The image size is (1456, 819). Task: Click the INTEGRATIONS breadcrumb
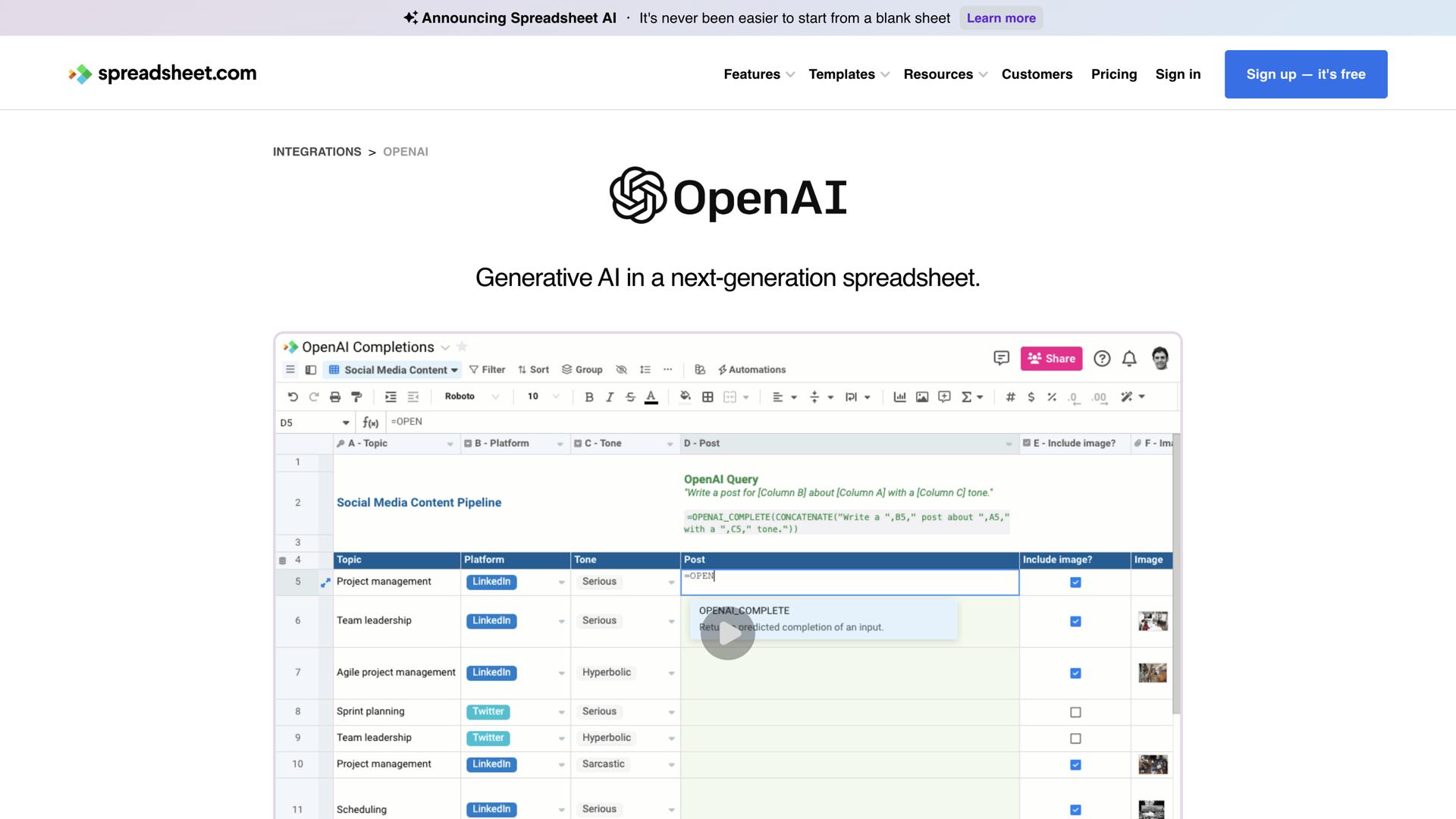point(317,152)
